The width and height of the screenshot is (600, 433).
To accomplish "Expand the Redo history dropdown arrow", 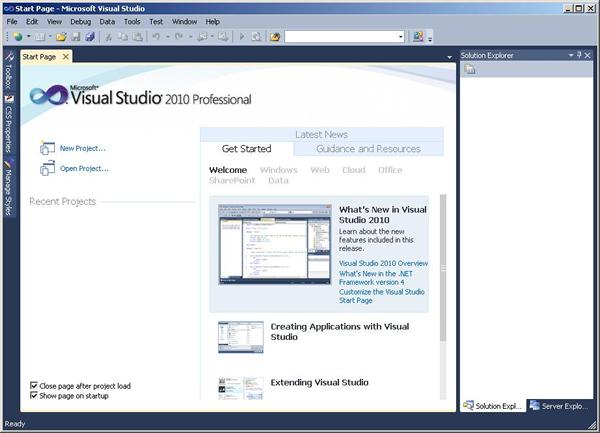I will pyautogui.click(x=190, y=37).
